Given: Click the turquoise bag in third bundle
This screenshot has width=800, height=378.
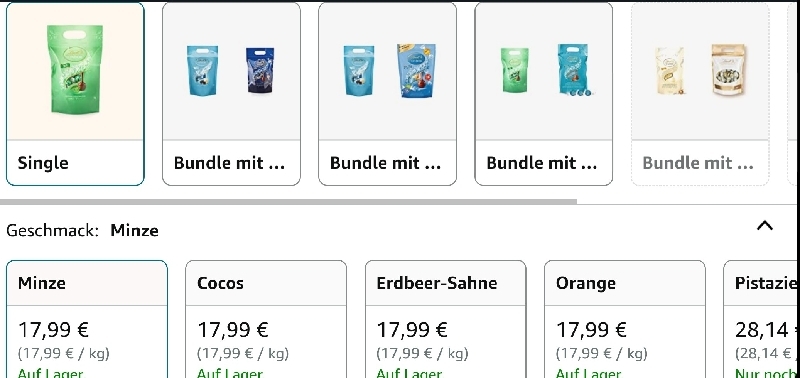Looking at the screenshot, I should (x=573, y=70).
